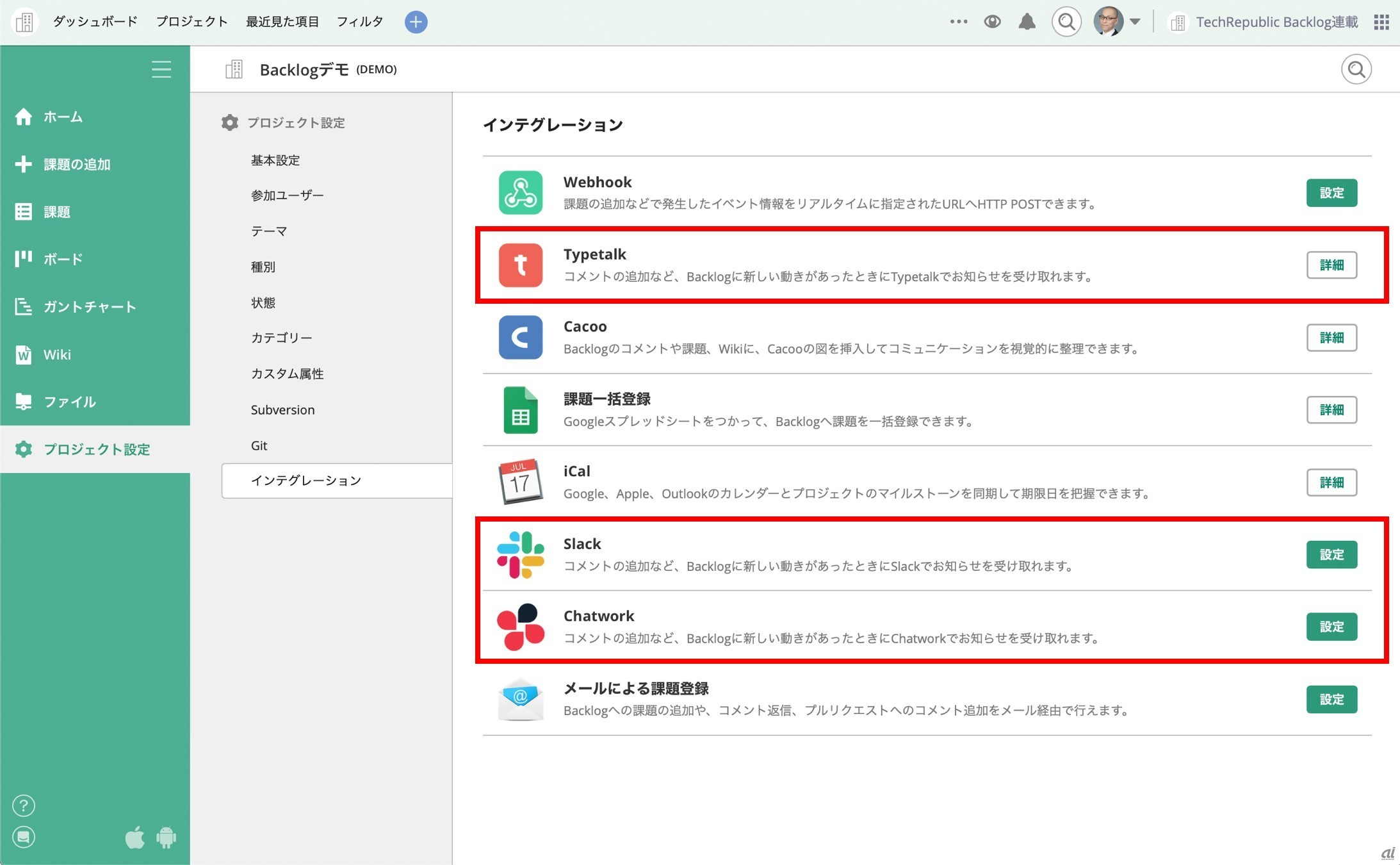Open the フィルタ menu in the top bar
The height and width of the screenshot is (865, 1400).
[x=359, y=22]
